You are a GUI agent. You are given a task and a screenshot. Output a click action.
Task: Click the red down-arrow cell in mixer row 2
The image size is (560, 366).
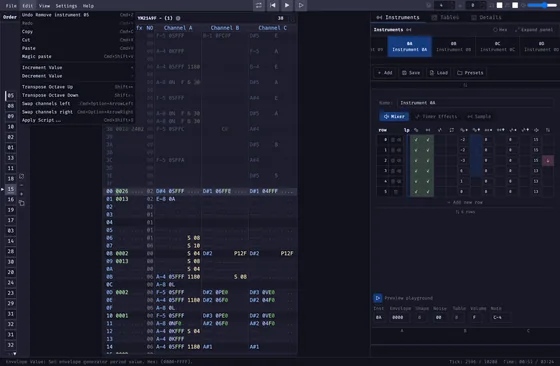pos(548,160)
